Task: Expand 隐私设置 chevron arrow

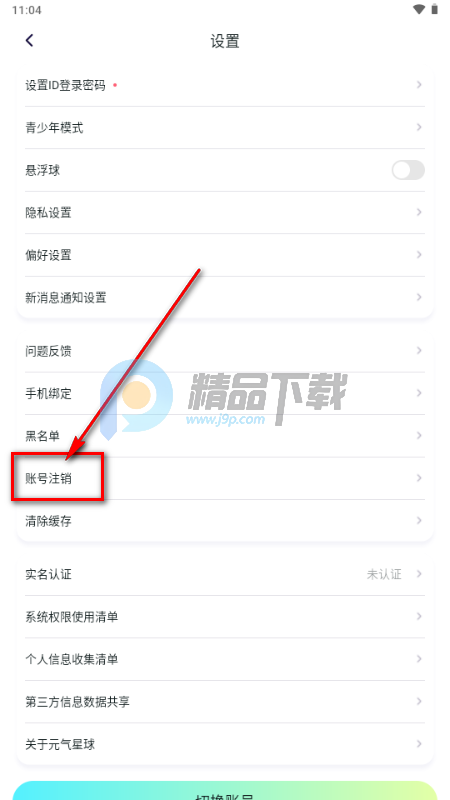Action: (419, 212)
